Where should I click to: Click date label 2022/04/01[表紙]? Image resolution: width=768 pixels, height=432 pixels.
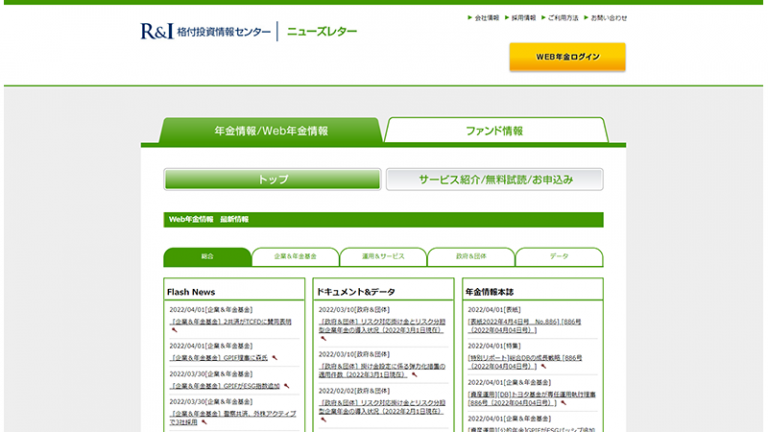tap(494, 310)
